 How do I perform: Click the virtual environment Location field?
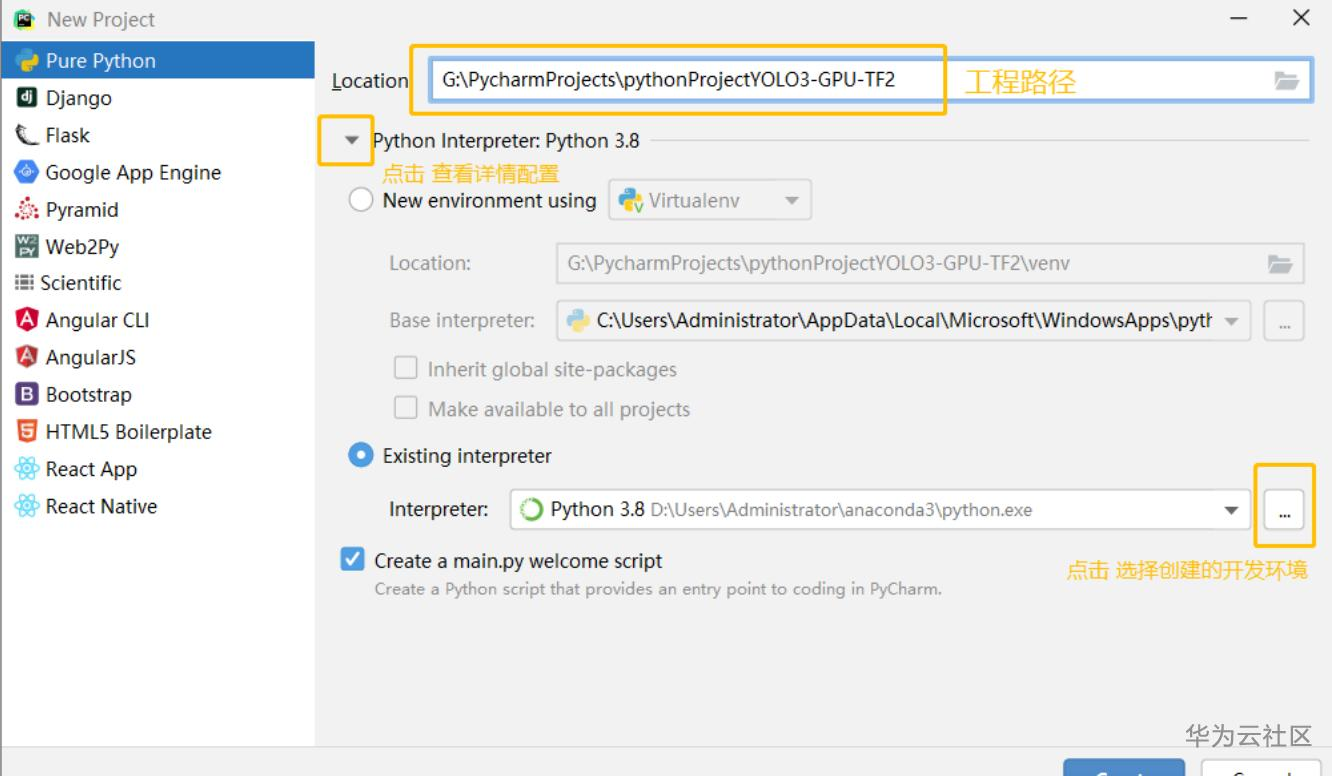pos(930,264)
